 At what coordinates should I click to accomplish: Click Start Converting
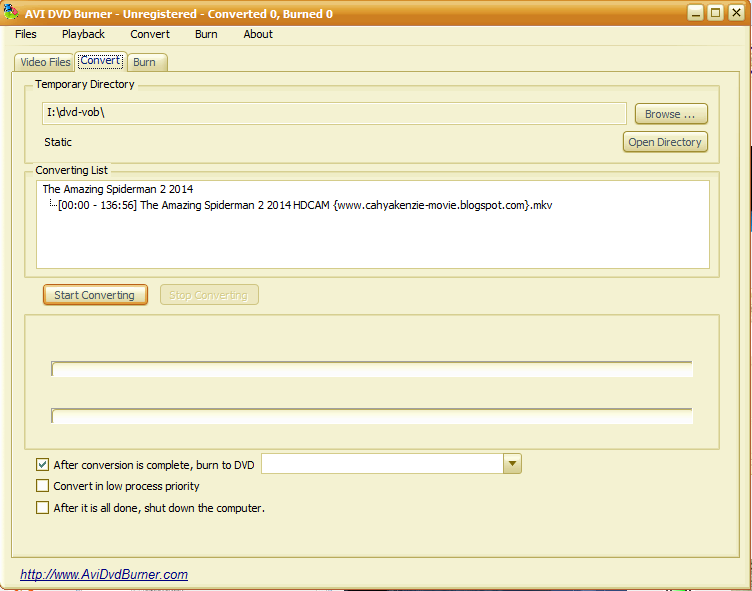[95, 295]
